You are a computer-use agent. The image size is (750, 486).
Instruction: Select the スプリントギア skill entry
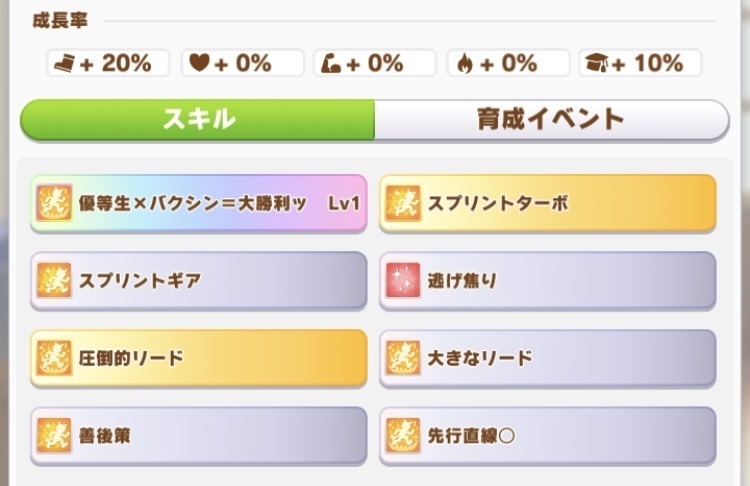pos(199,281)
